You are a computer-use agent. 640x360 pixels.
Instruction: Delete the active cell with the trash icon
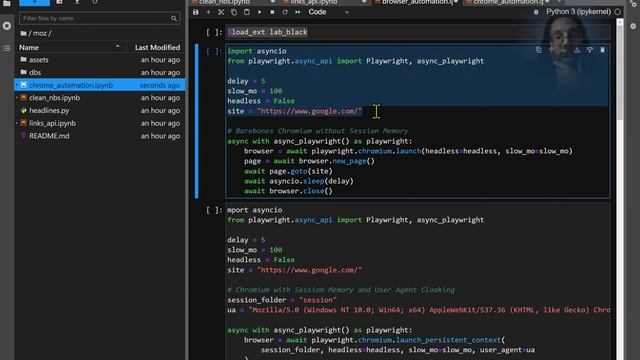pos(602,50)
